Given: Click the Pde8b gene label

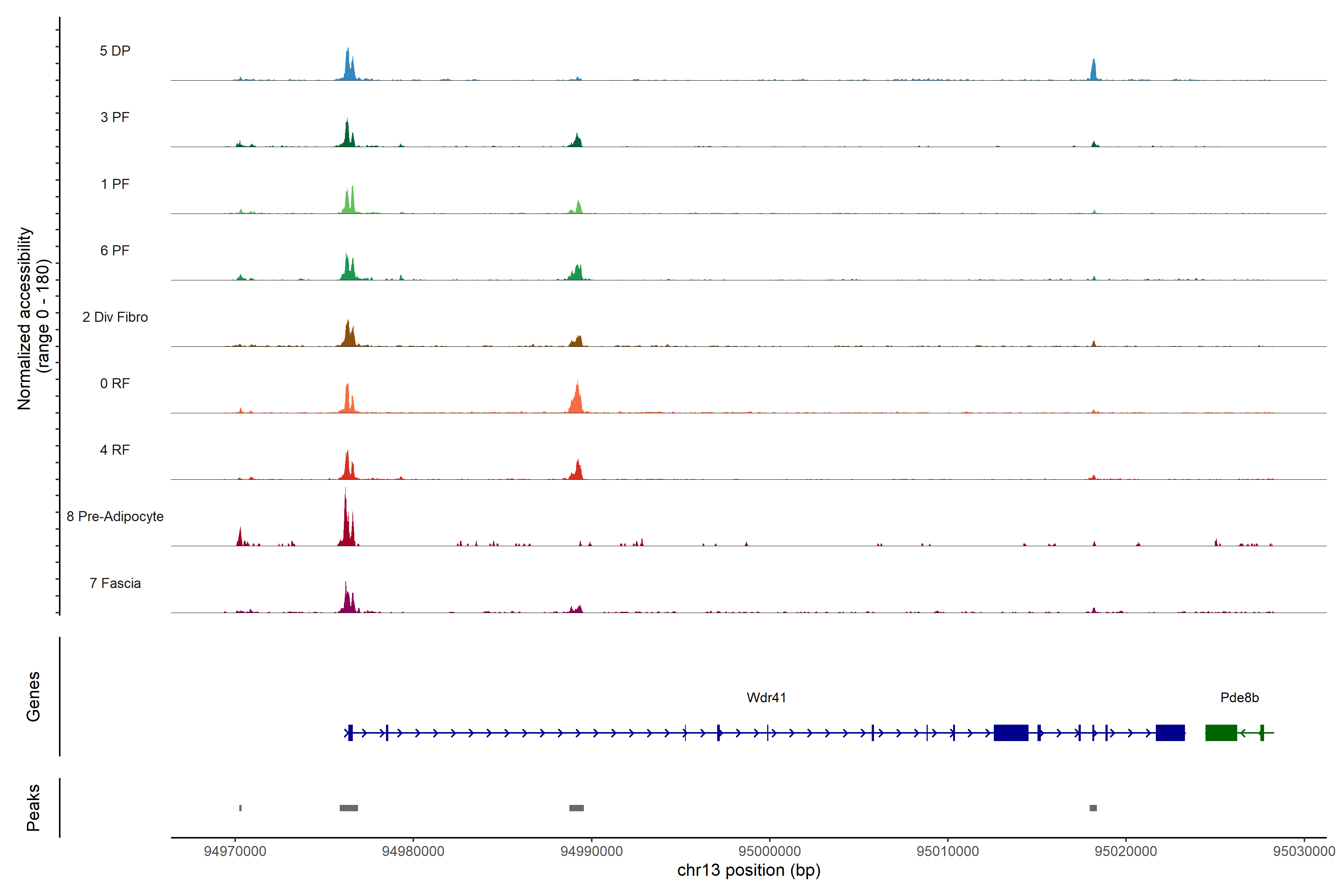Looking at the screenshot, I should [x=1239, y=697].
